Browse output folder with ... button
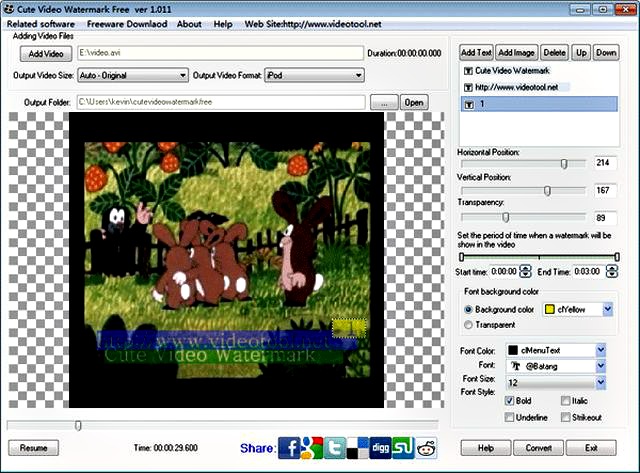 pyautogui.click(x=384, y=102)
